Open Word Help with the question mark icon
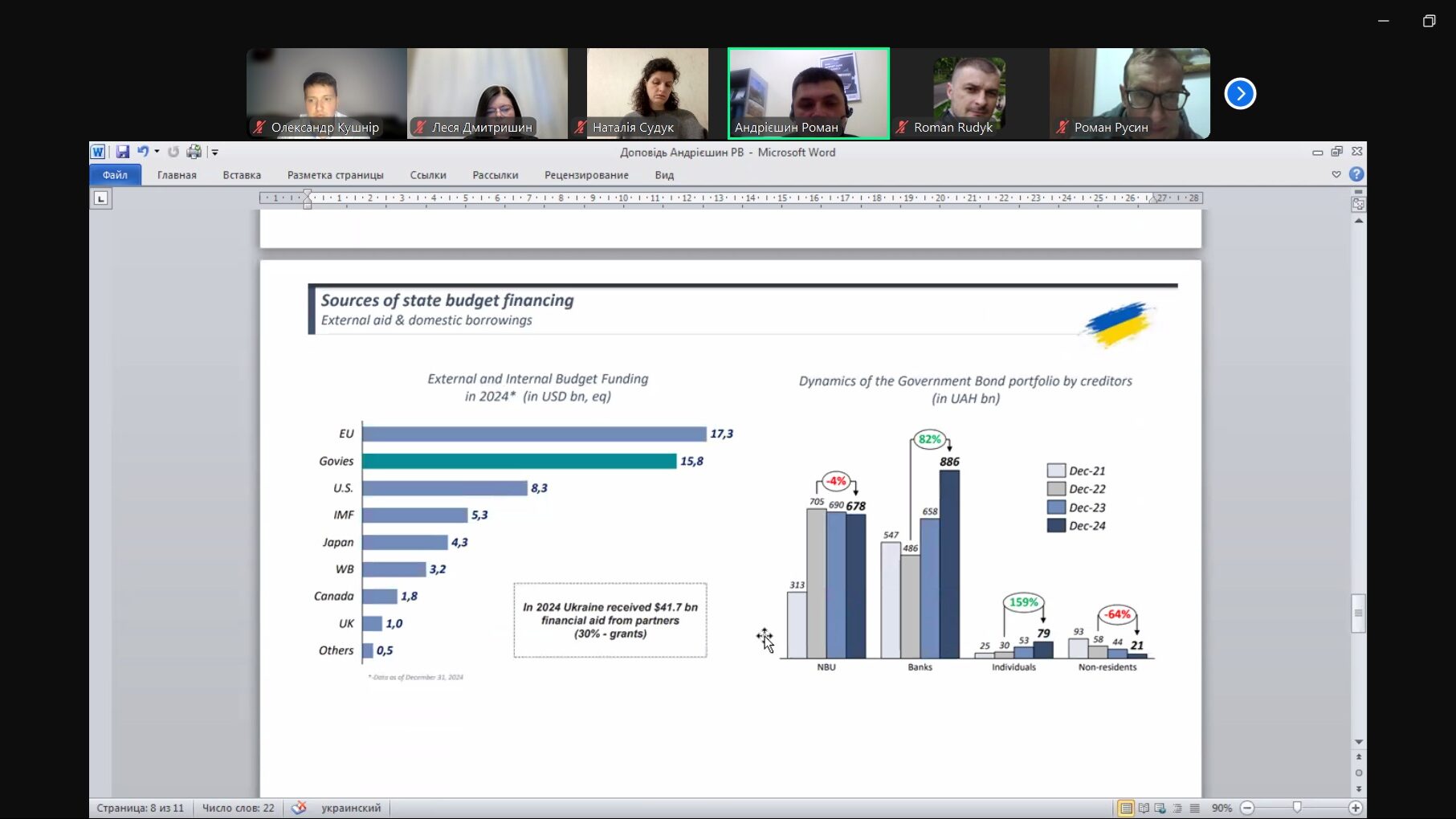 point(1356,174)
